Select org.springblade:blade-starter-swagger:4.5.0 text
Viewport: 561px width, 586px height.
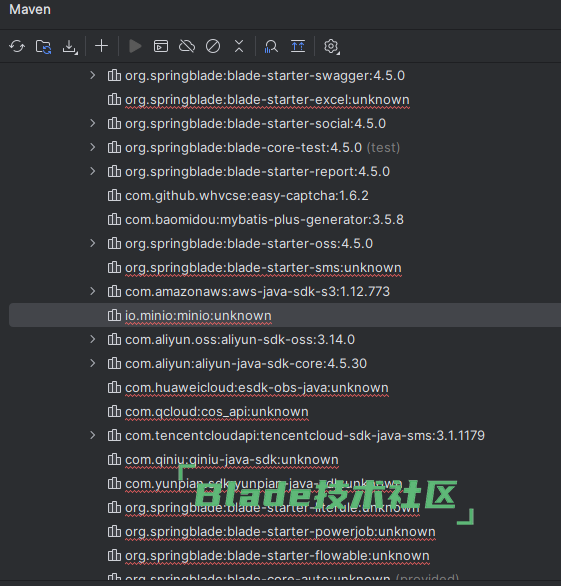point(265,76)
